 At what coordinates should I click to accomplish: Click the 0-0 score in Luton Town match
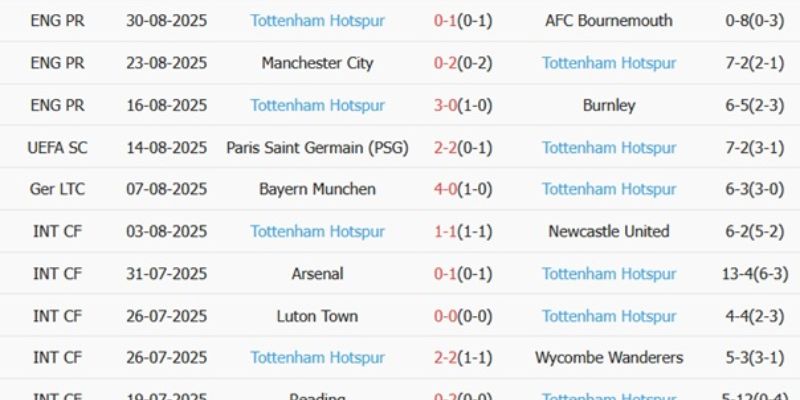point(445,316)
